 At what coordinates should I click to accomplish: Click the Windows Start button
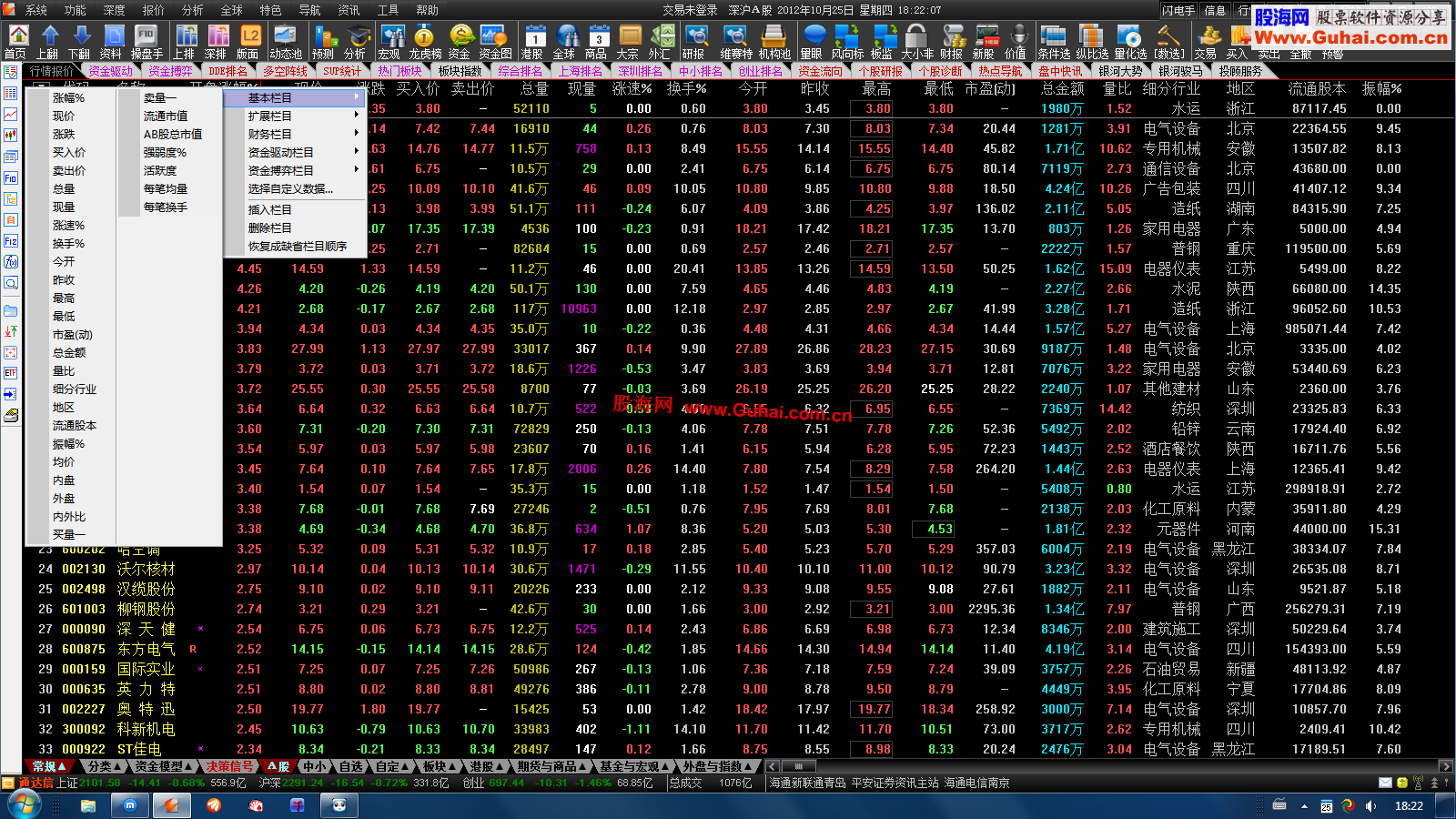(x=24, y=805)
